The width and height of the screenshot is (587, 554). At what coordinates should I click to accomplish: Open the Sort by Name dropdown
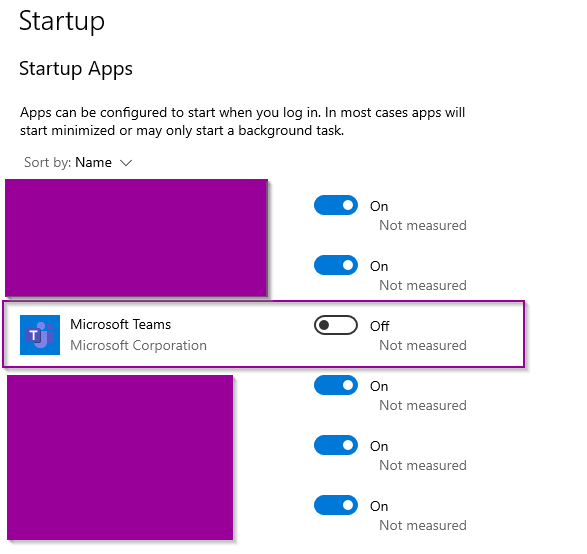78,162
